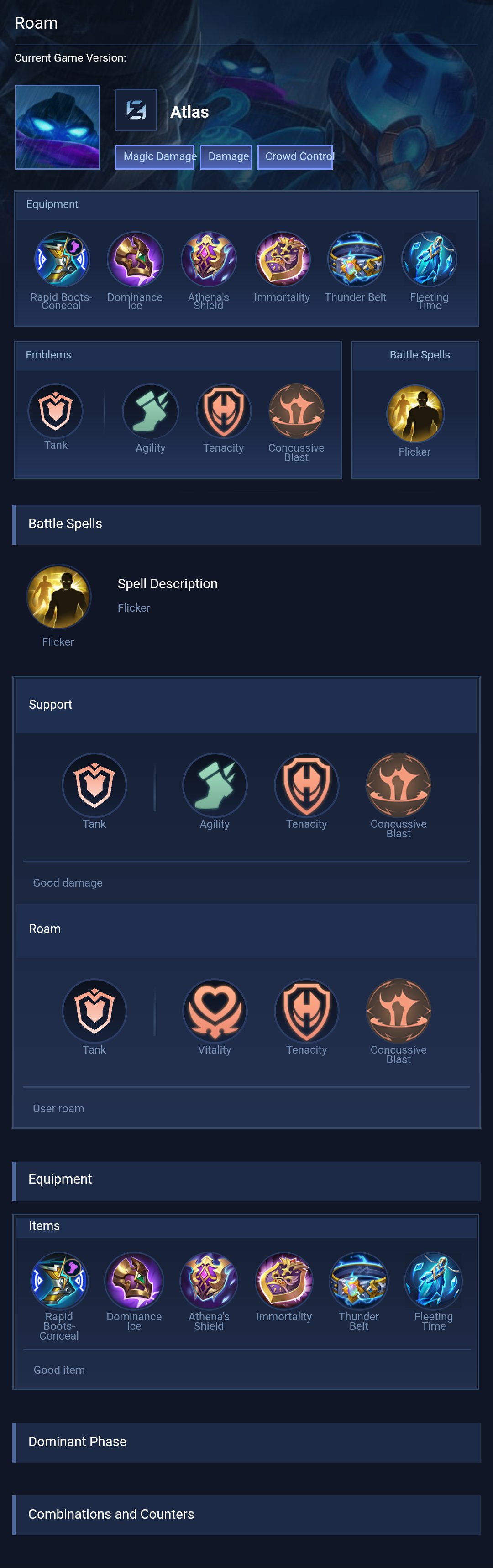493x1568 pixels.
Task: Click the Thunder Belt icon in top Equipment panel
Action: click(356, 260)
